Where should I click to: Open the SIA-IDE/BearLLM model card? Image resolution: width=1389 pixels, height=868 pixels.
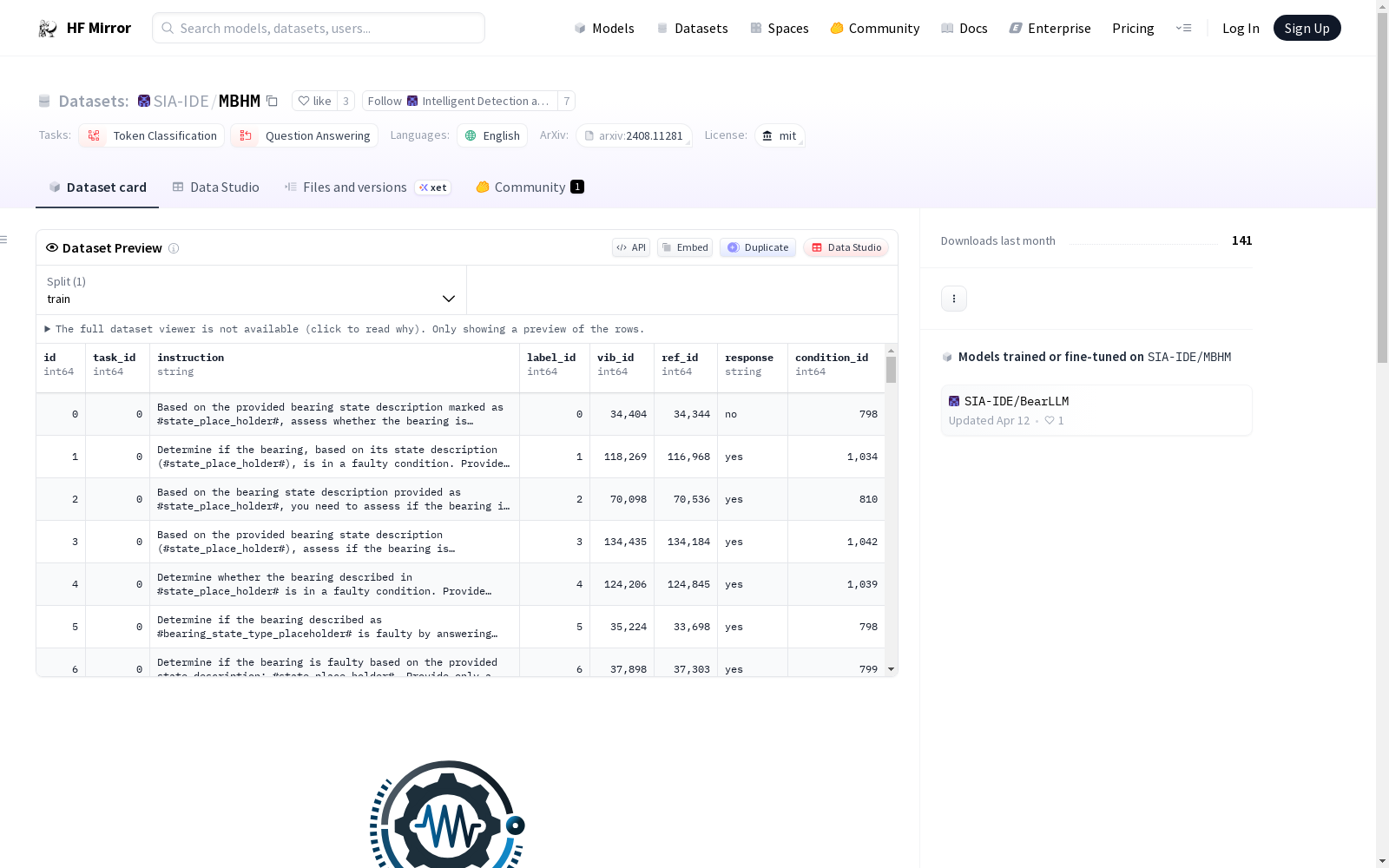pyautogui.click(x=1096, y=410)
